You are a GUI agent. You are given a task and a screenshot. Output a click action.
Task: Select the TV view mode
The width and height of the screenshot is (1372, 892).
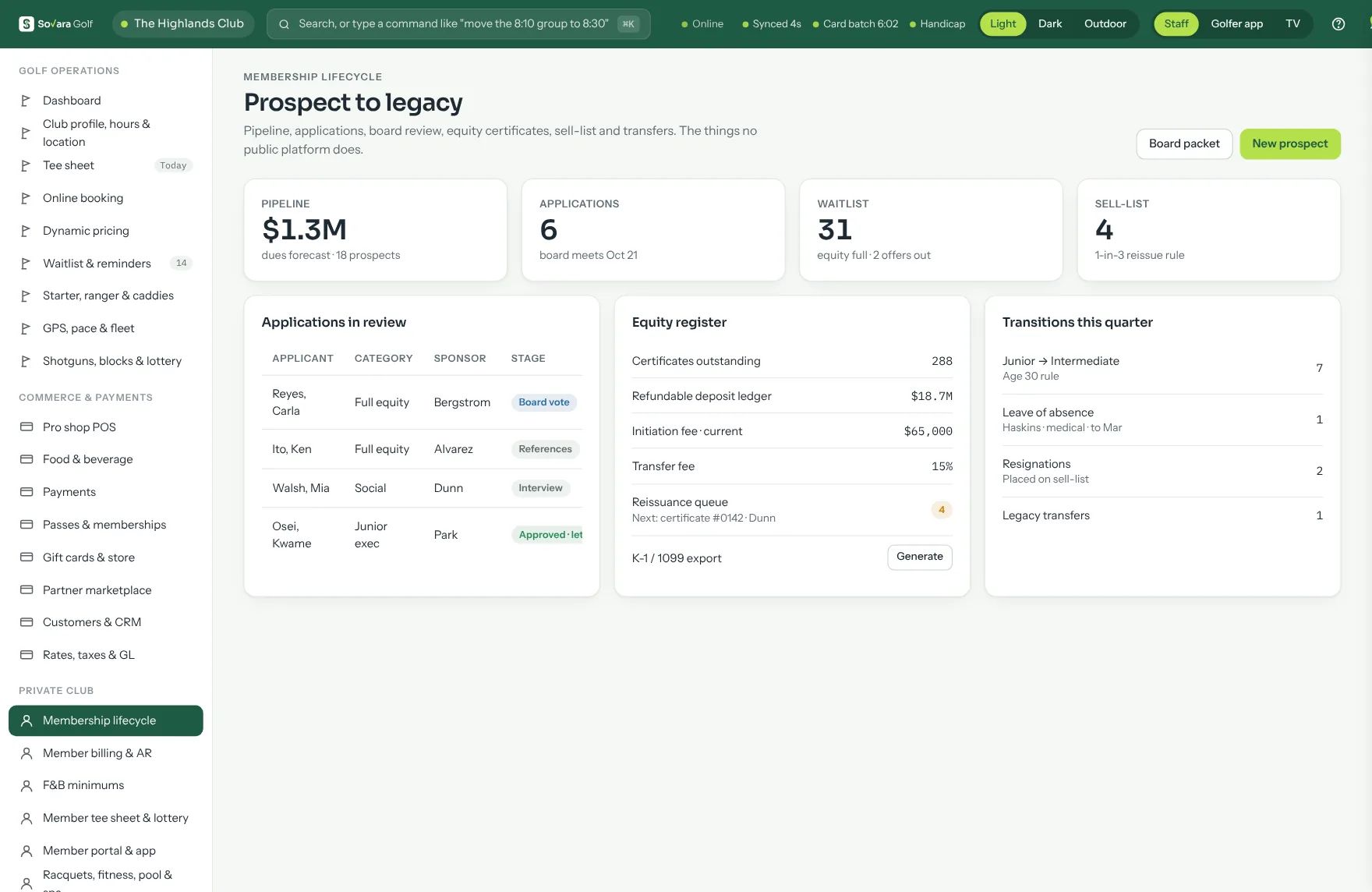coord(1292,23)
